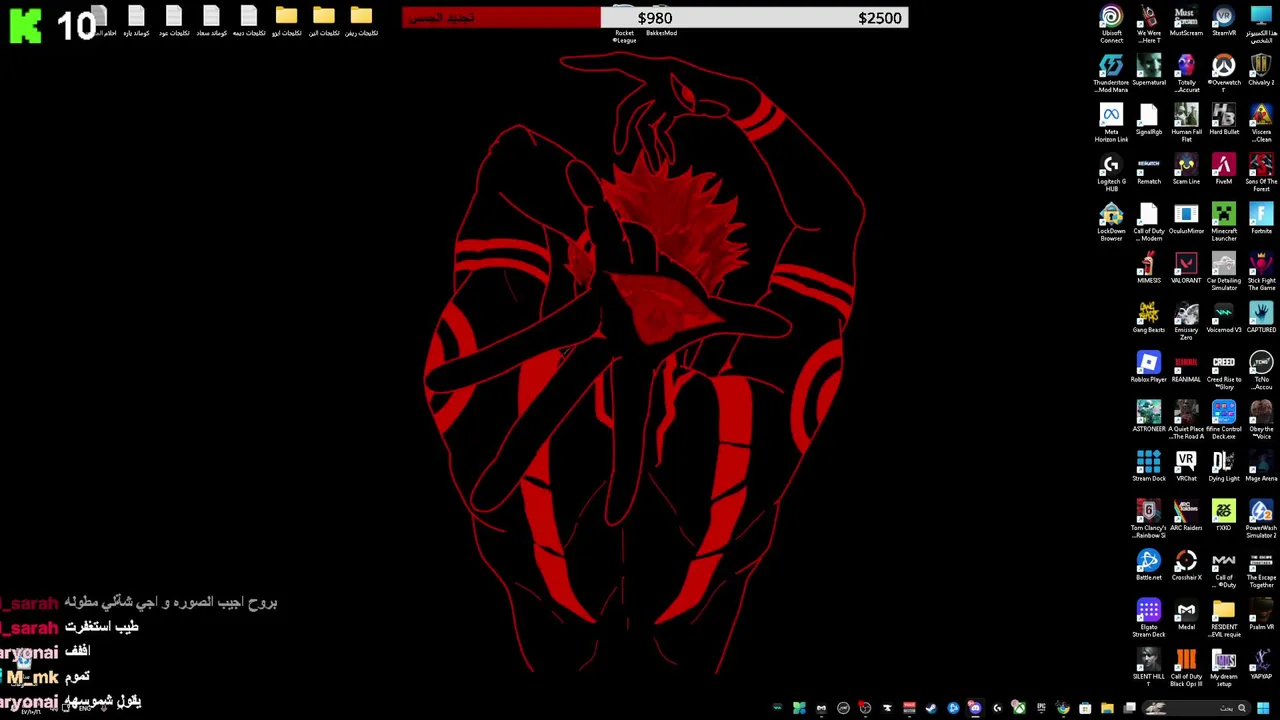Launch the Creed Rise to Glory shortcut

pos(1224,371)
